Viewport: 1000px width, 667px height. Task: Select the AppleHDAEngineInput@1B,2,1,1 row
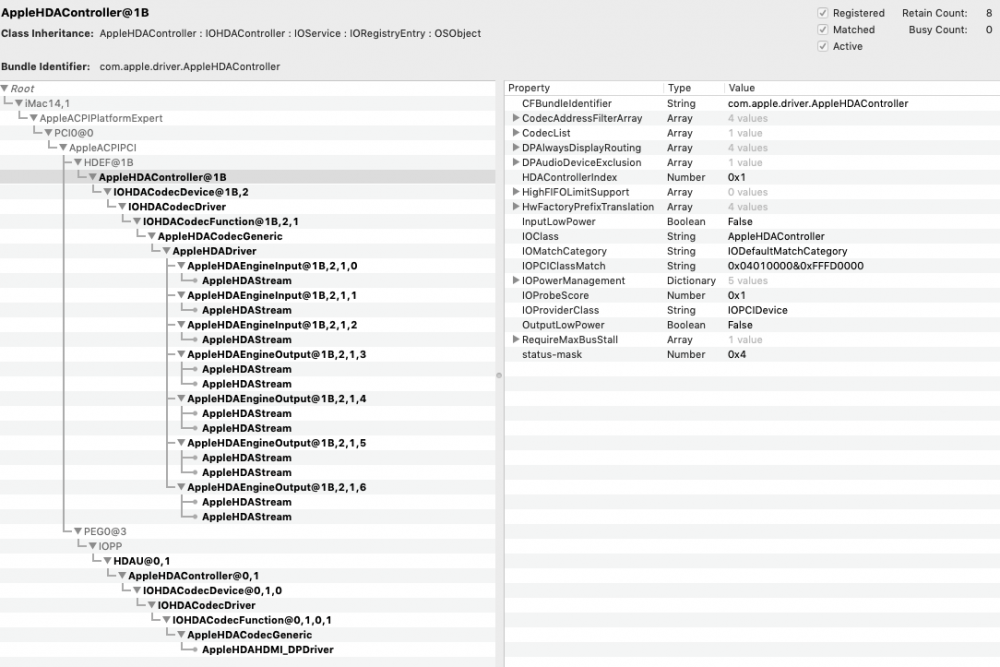pos(247,295)
